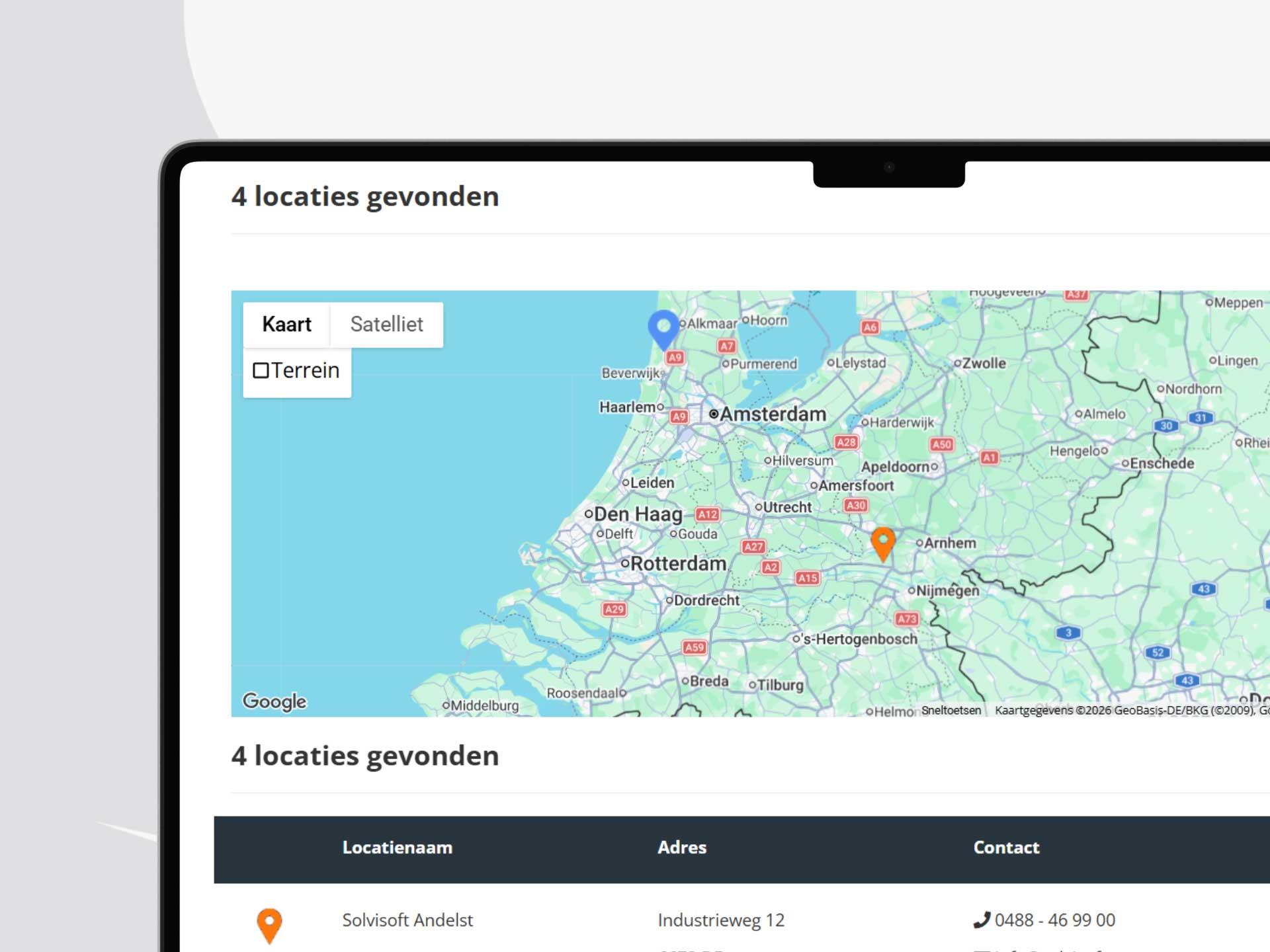Click the Haarlem label on the map
Screen dimensions: 1270x952
click(627, 407)
